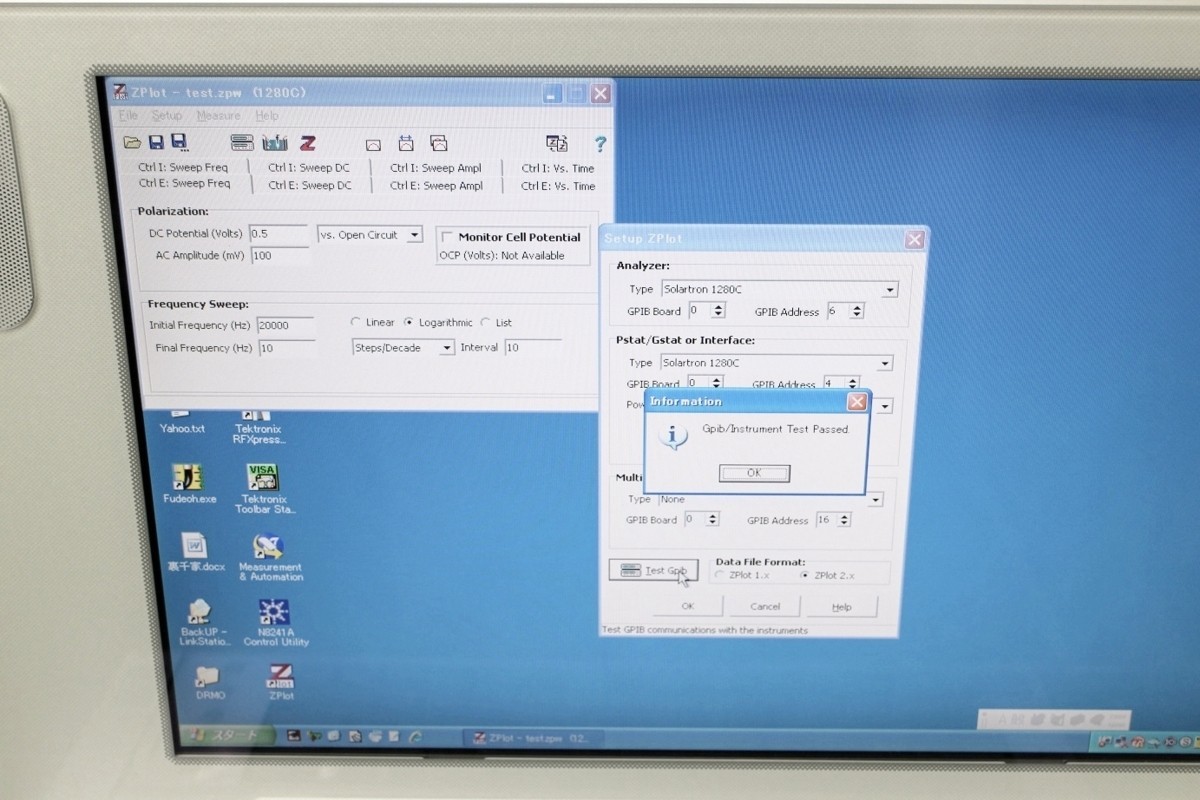
Task: Toggle the Monitor Cell Potential checkbox
Action: pos(447,237)
